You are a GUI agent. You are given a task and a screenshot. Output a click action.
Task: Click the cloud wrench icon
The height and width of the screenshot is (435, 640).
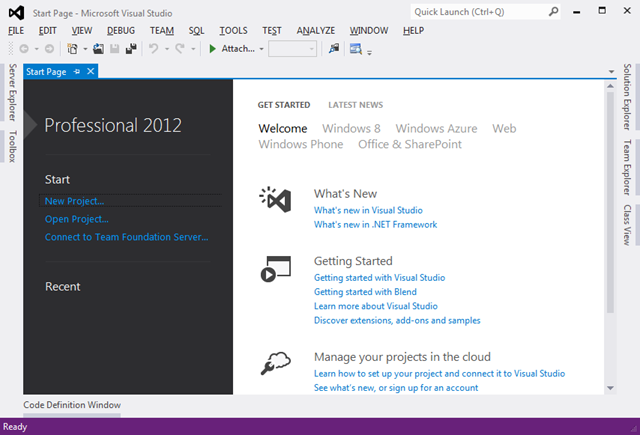(276, 363)
